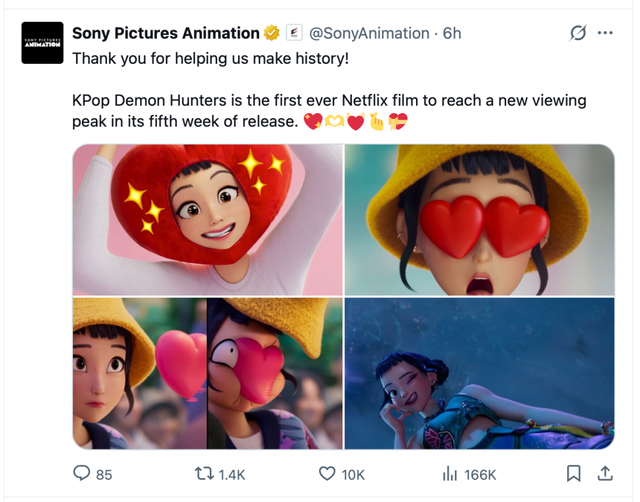Open the three-dot more options menu
This screenshot has width=640, height=502.
(x=605, y=33)
